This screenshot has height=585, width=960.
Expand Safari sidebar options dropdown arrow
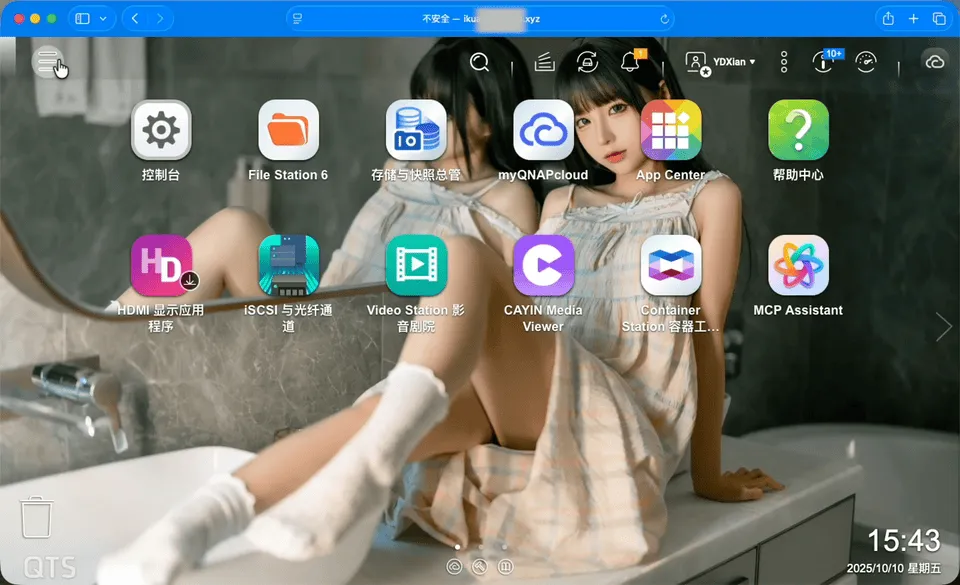tap(102, 19)
